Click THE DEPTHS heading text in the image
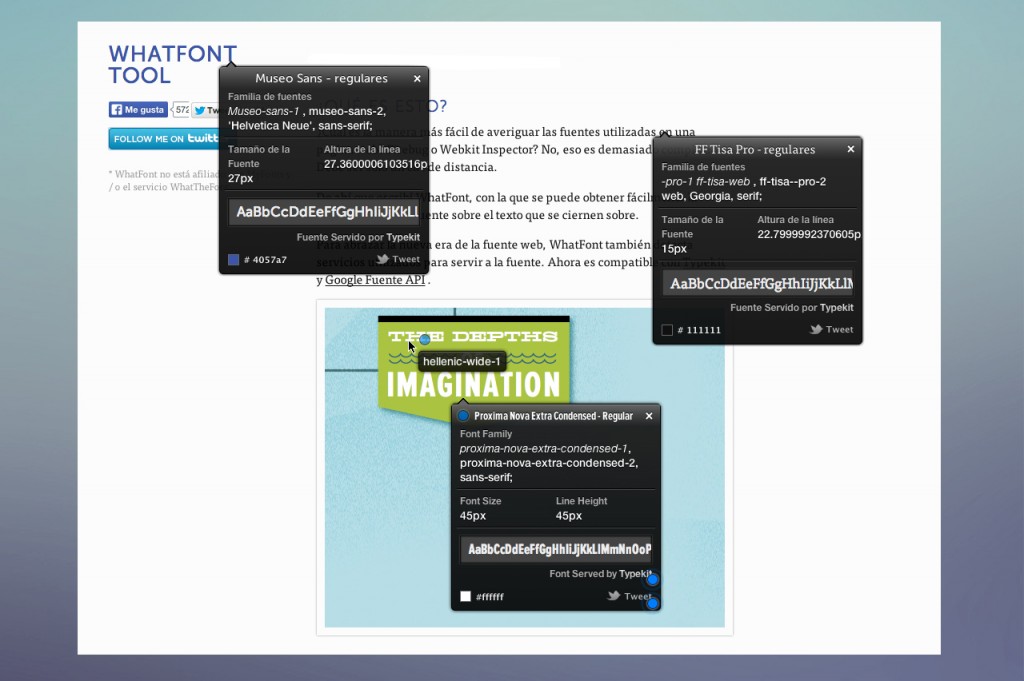This screenshot has height=681, width=1024. 473,337
